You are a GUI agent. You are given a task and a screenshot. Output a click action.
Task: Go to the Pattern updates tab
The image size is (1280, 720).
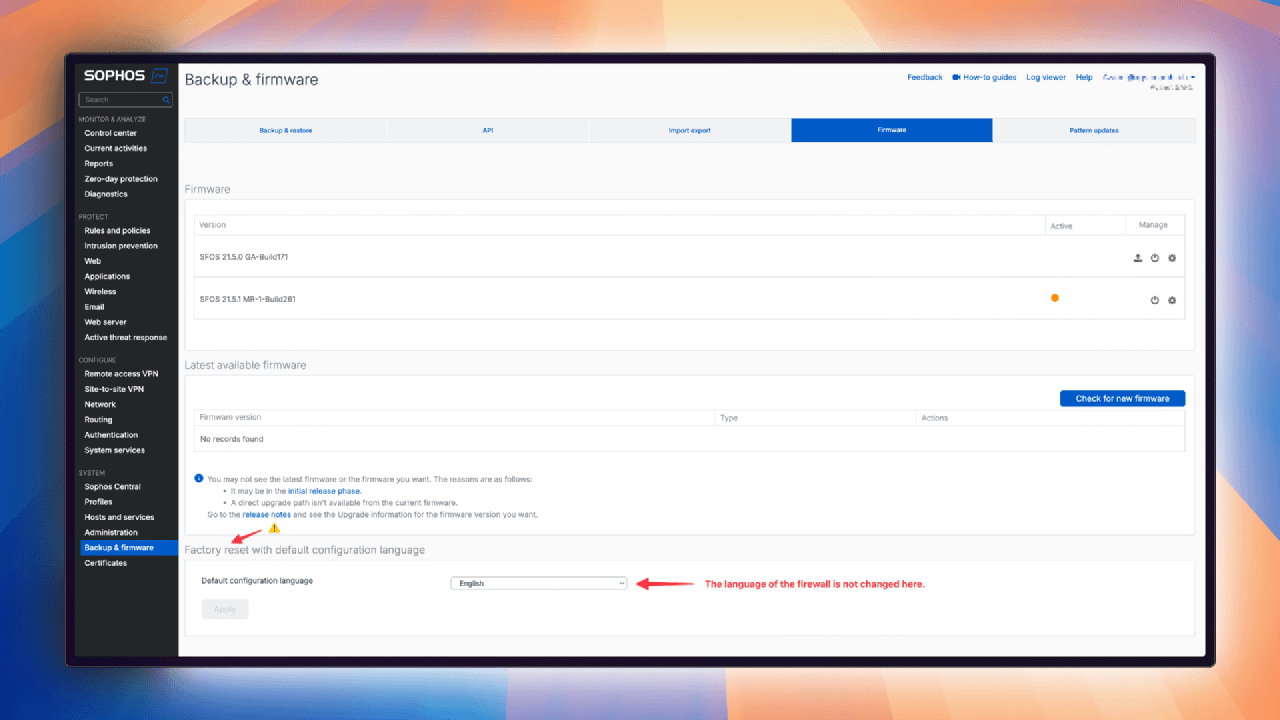(1094, 130)
